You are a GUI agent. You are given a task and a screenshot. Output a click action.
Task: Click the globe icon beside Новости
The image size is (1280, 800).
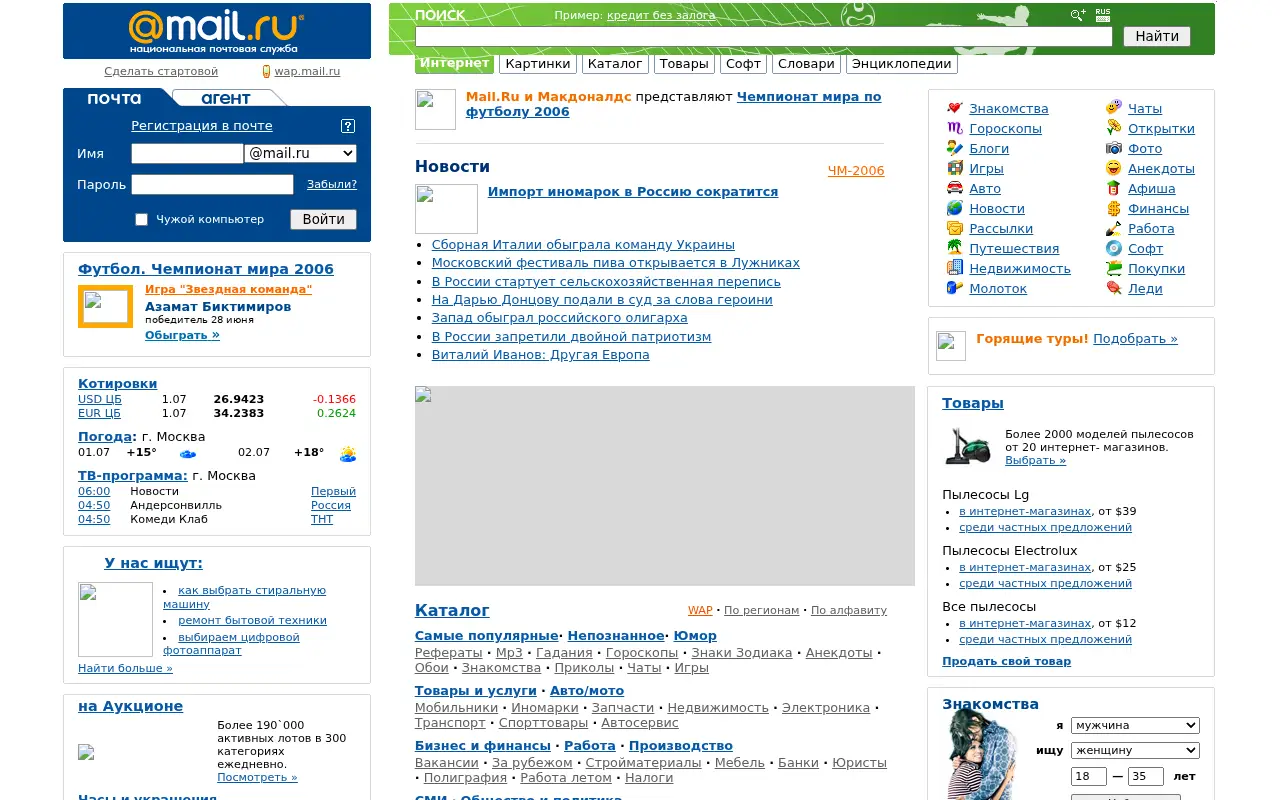pos(954,208)
